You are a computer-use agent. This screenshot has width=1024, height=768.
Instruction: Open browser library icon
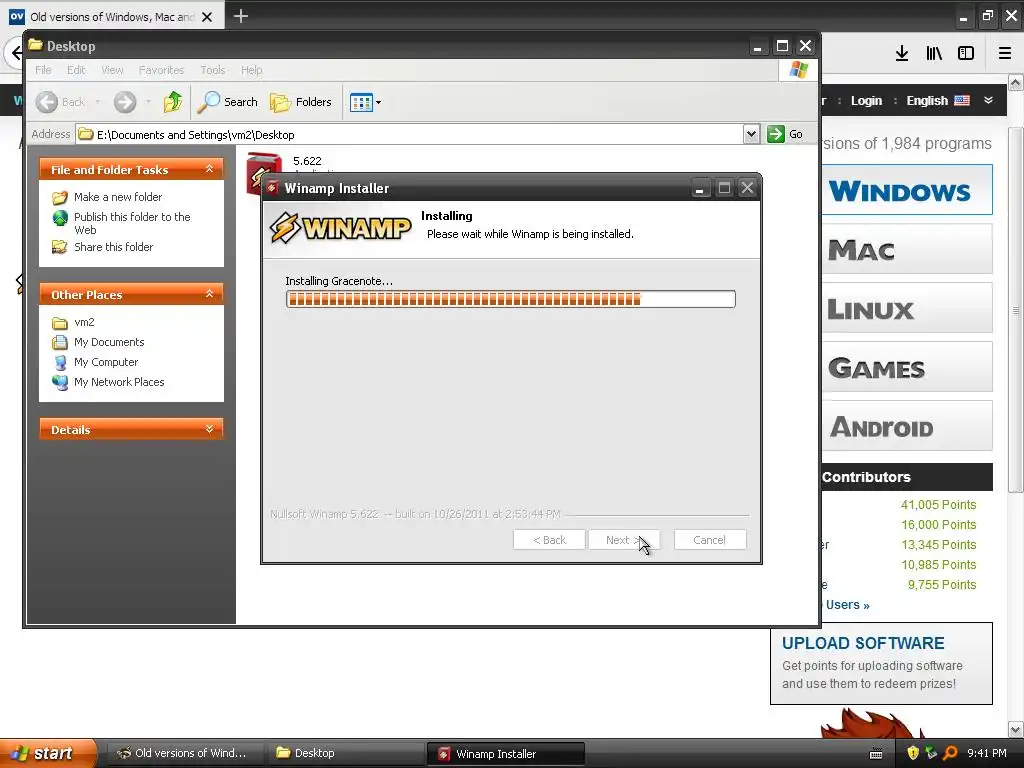pos(934,53)
